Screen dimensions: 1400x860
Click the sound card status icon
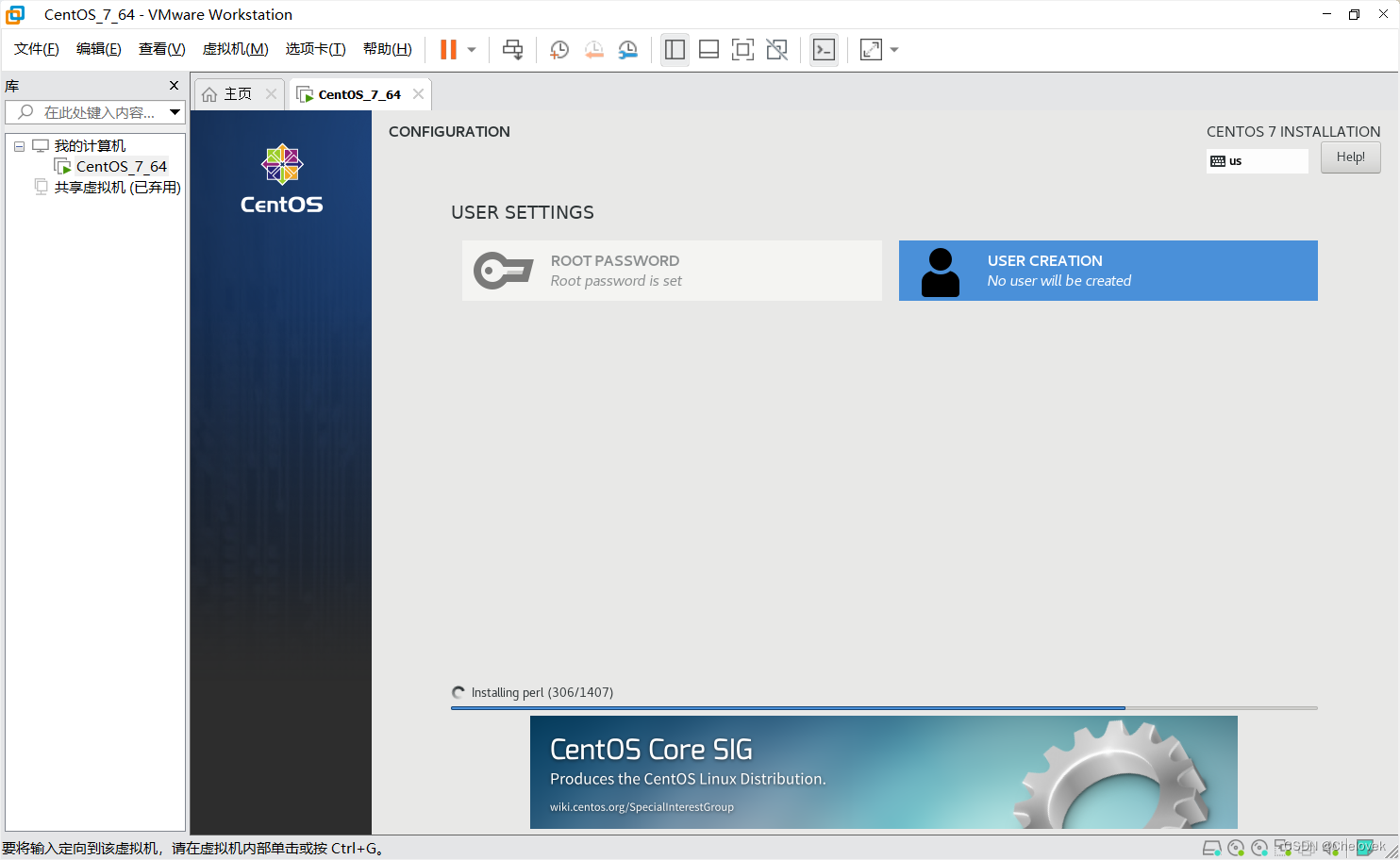point(1331,848)
